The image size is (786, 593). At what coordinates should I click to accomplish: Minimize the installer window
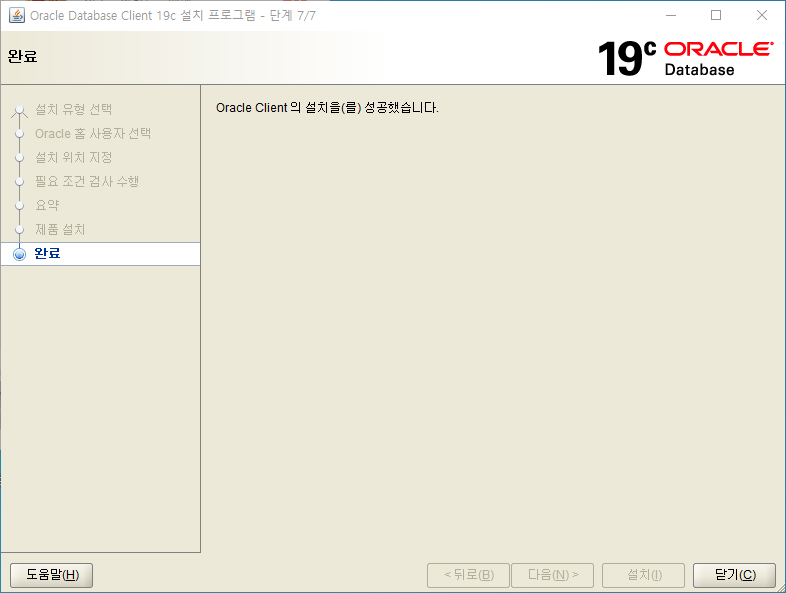671,16
